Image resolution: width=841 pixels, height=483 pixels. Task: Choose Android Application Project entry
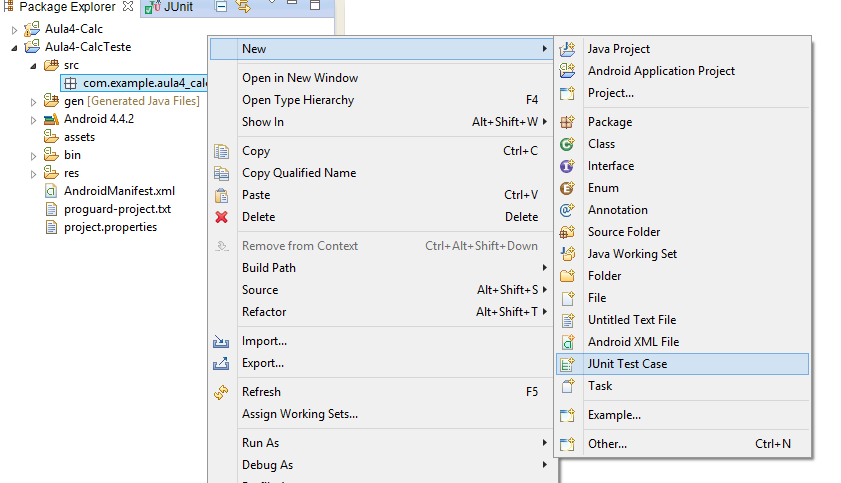682,71
